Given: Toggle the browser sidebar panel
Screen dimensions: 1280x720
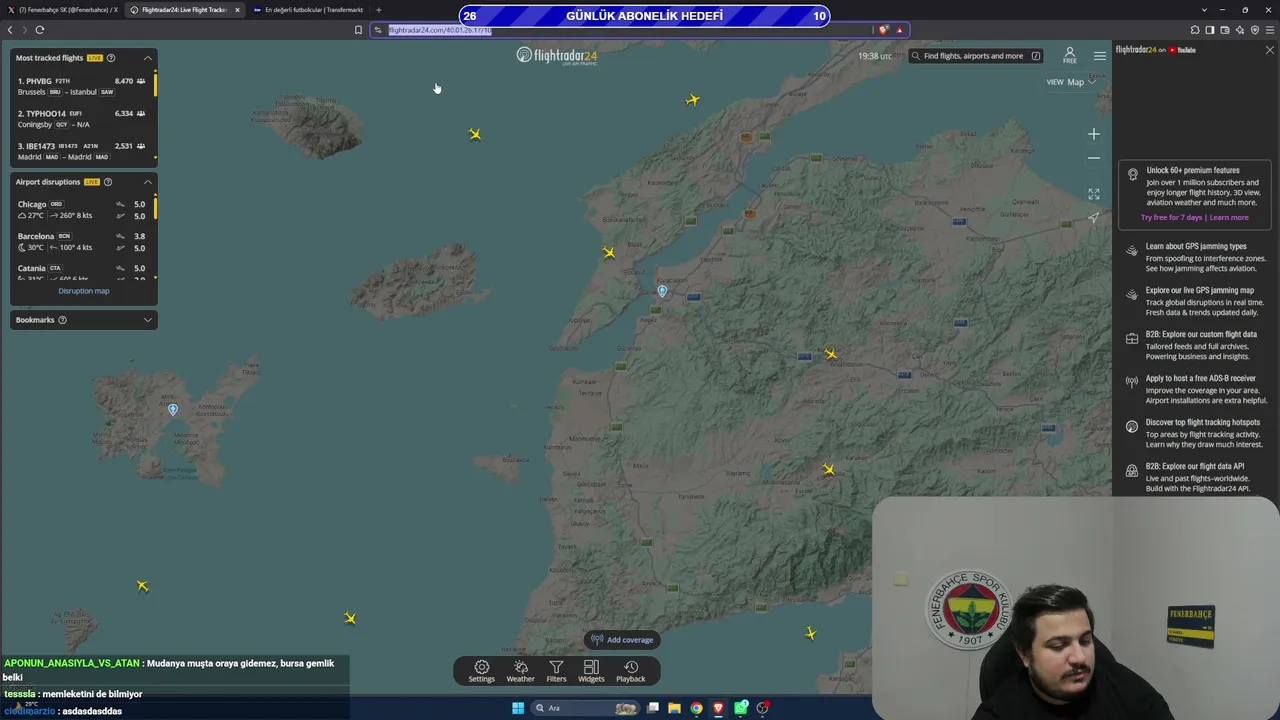Looking at the screenshot, I should tap(1209, 30).
